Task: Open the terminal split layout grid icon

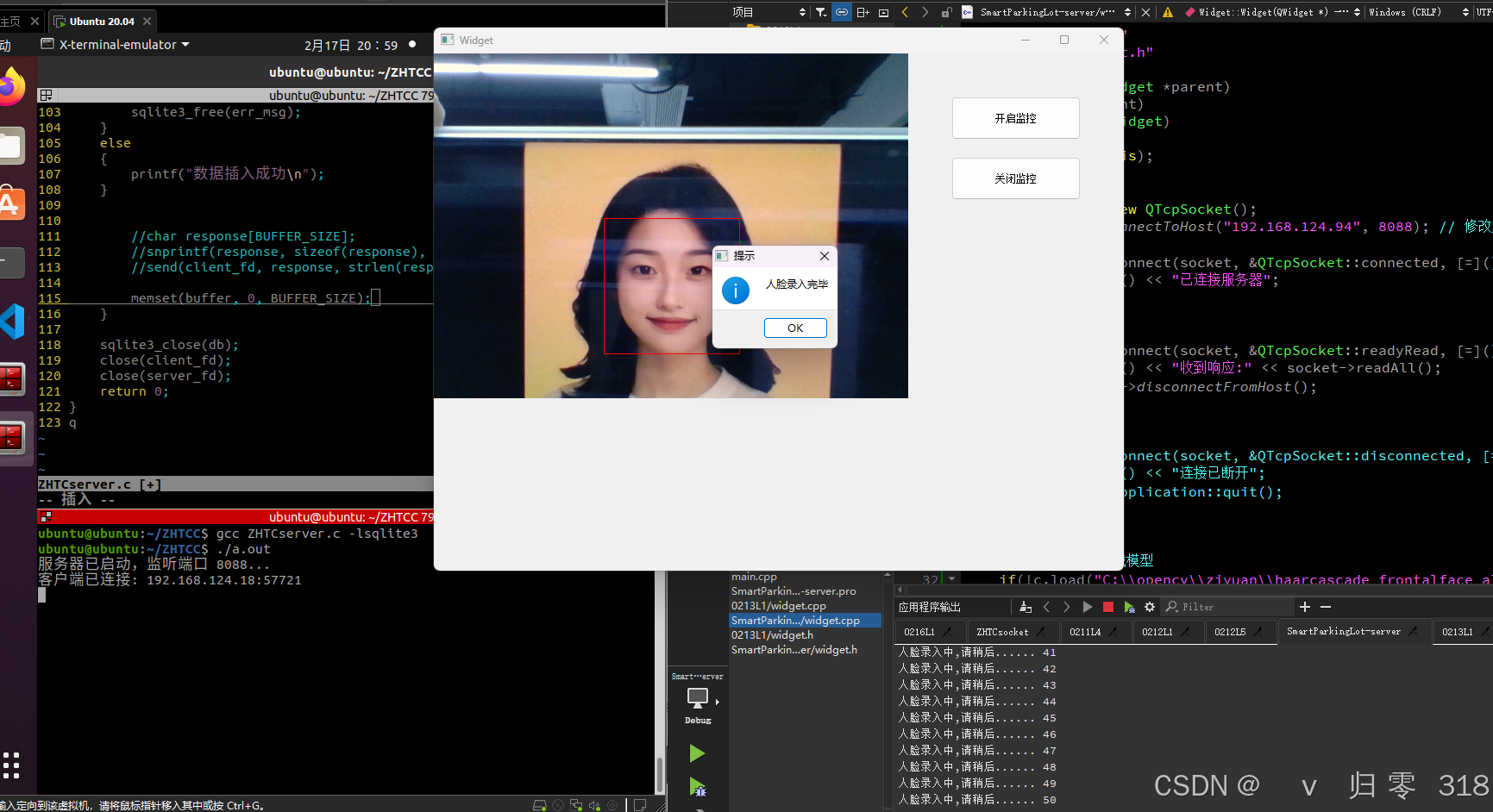Action: [x=47, y=95]
